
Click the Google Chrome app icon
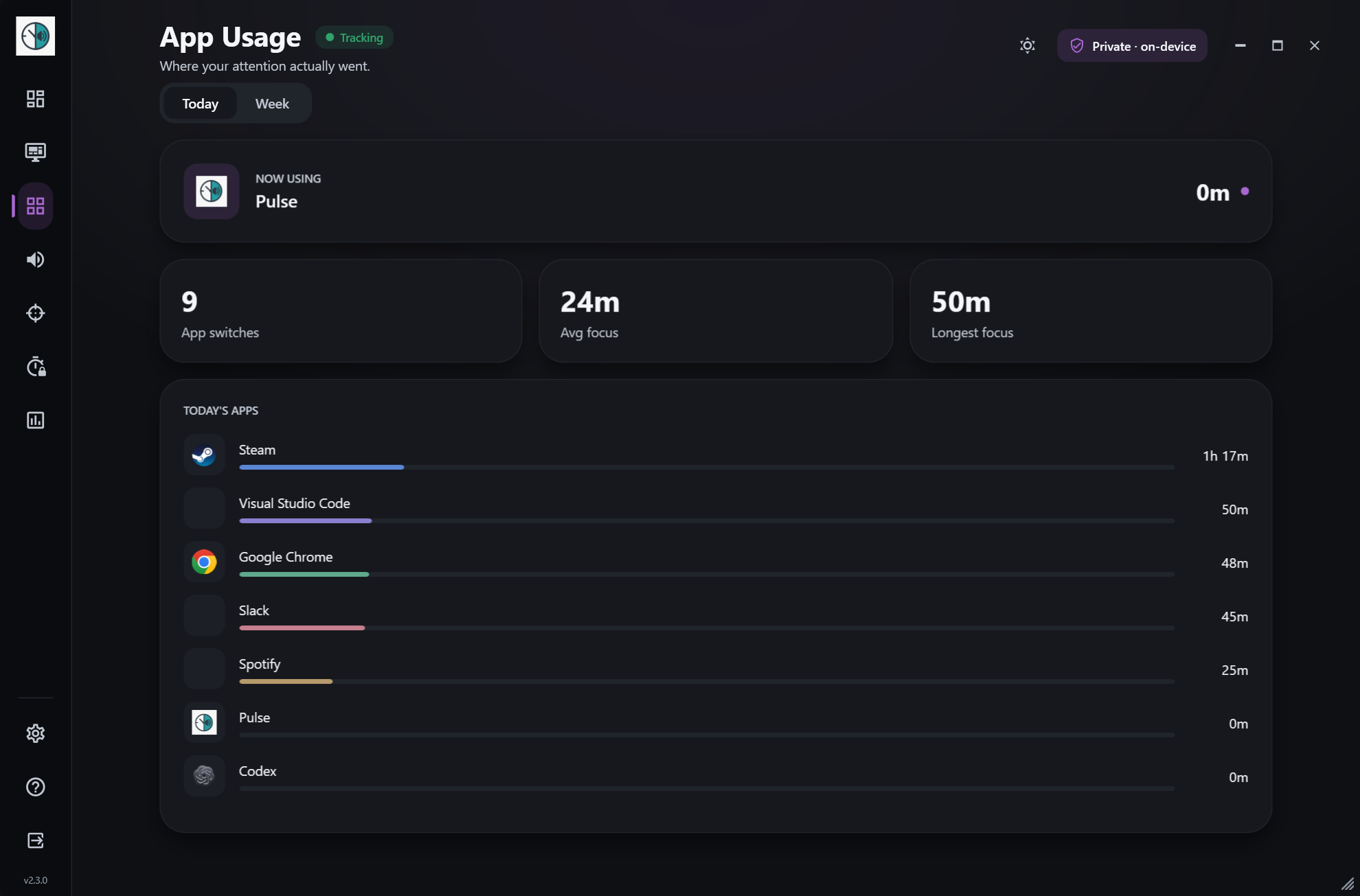[204, 562]
